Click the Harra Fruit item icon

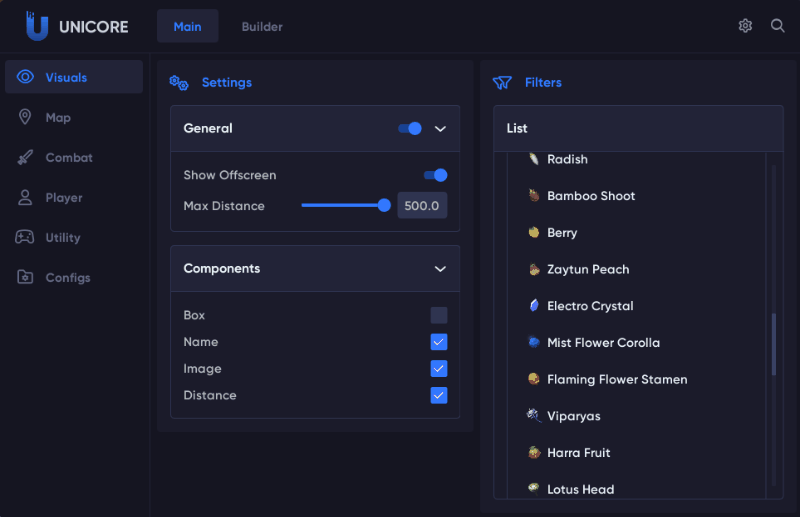click(x=534, y=453)
